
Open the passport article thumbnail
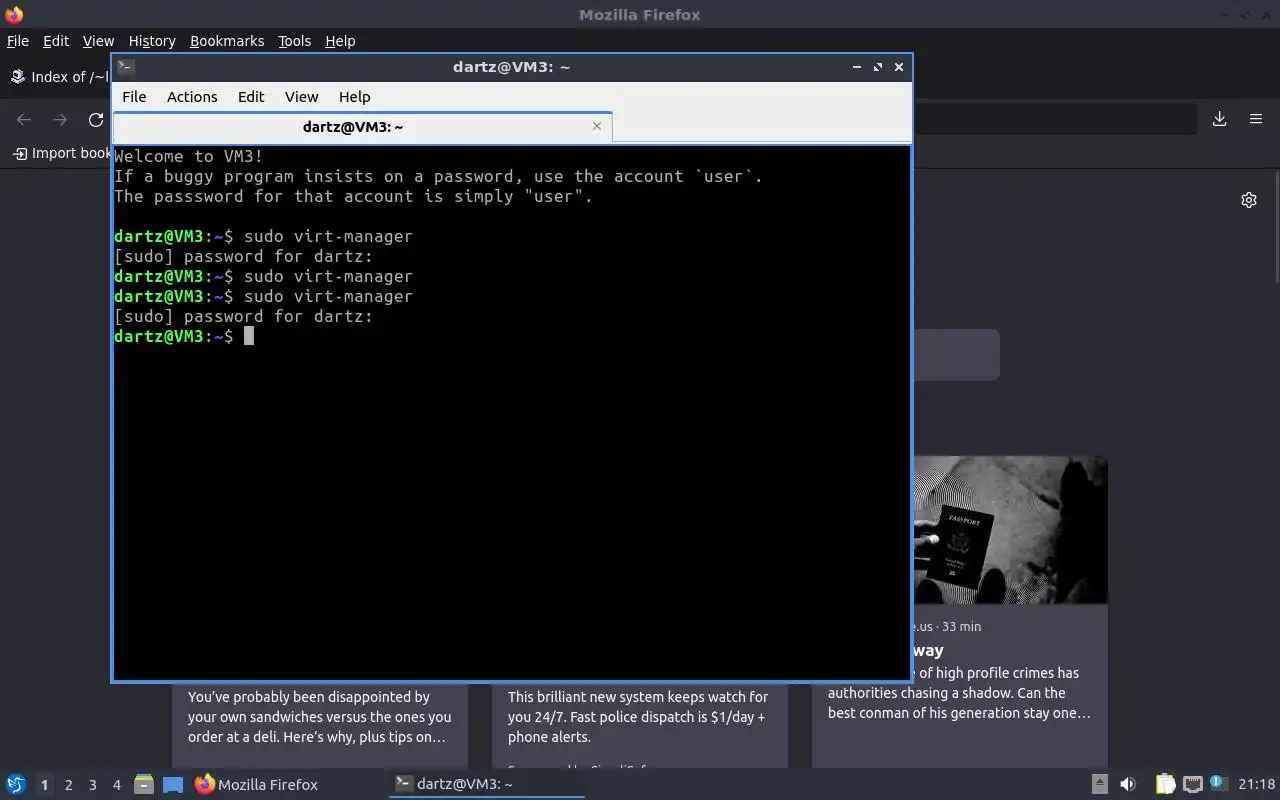coord(1010,530)
